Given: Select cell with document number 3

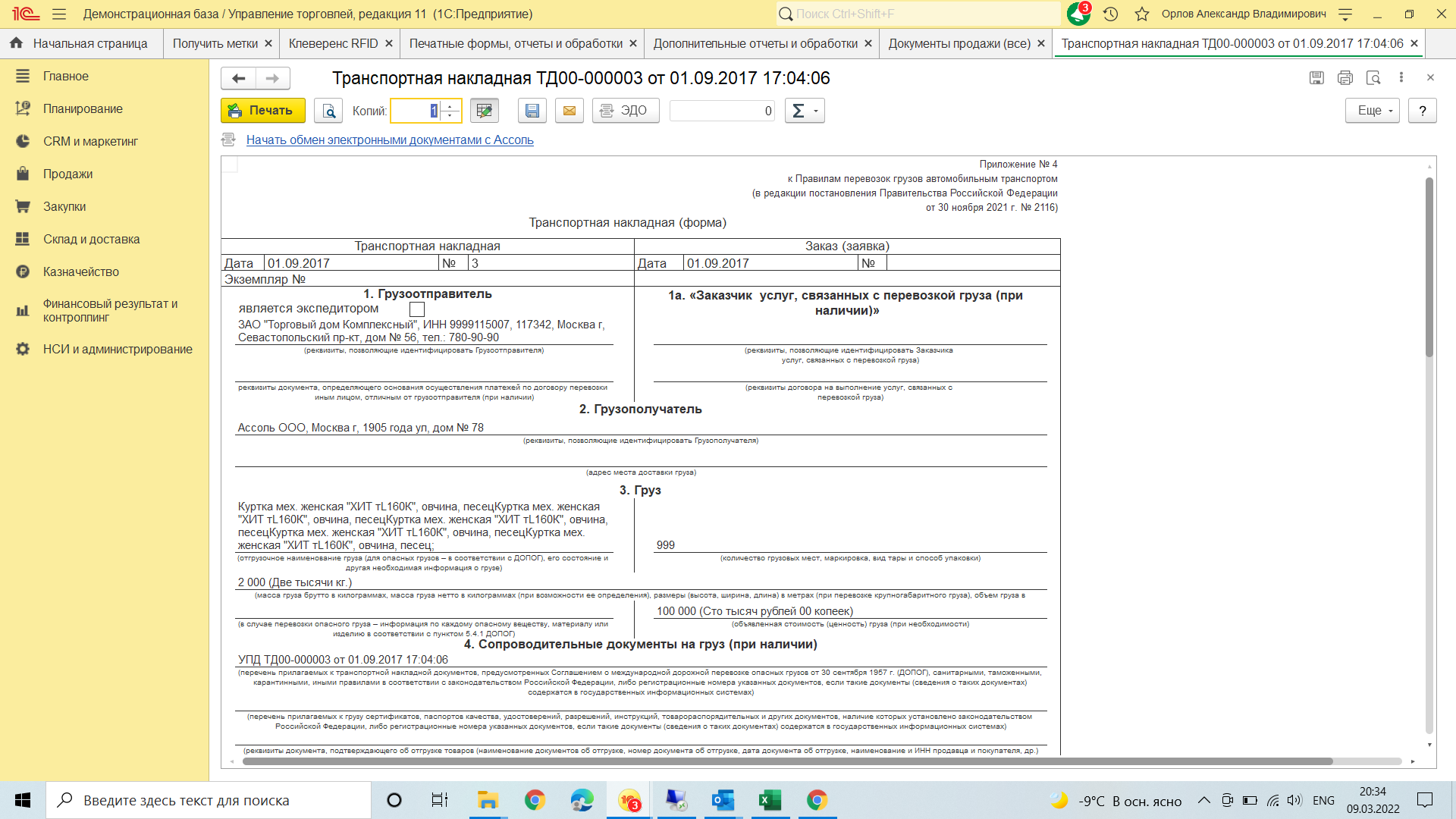Looking at the screenshot, I should point(551,263).
